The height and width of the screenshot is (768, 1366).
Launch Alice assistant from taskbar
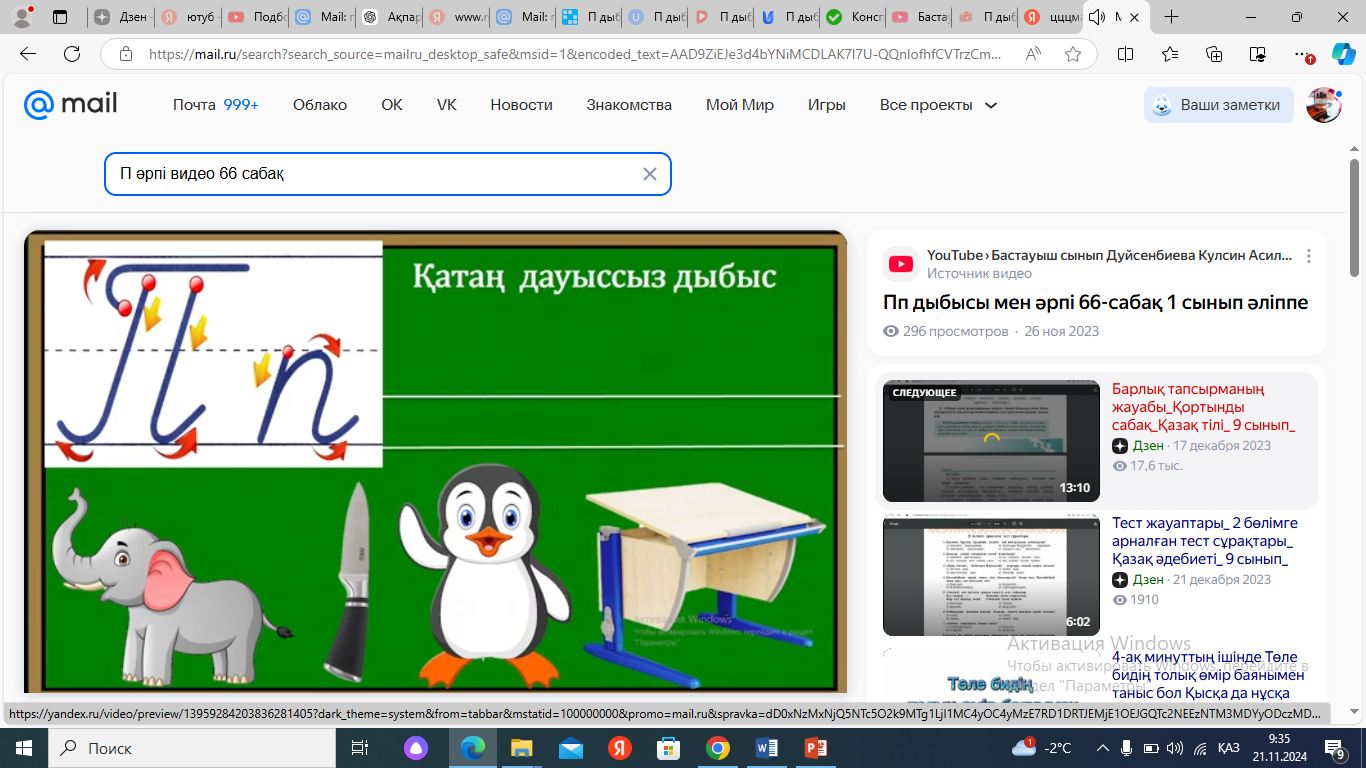(x=416, y=748)
